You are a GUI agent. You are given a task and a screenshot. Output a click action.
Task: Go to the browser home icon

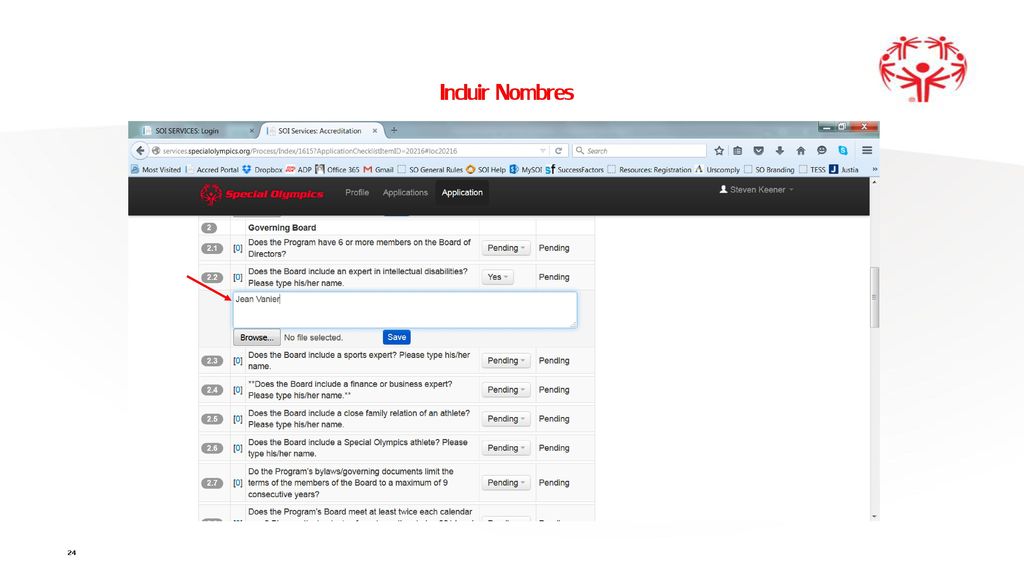point(801,151)
